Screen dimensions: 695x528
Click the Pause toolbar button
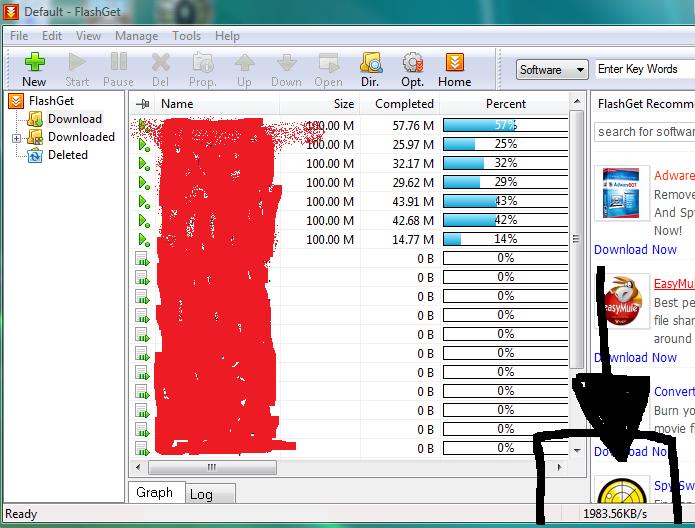tap(118, 69)
